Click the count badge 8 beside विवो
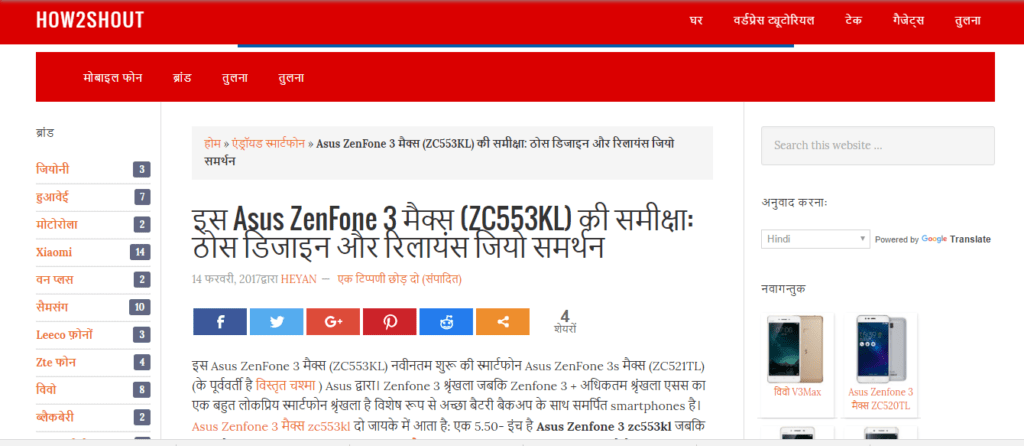The image size is (1024, 446). click(142, 390)
